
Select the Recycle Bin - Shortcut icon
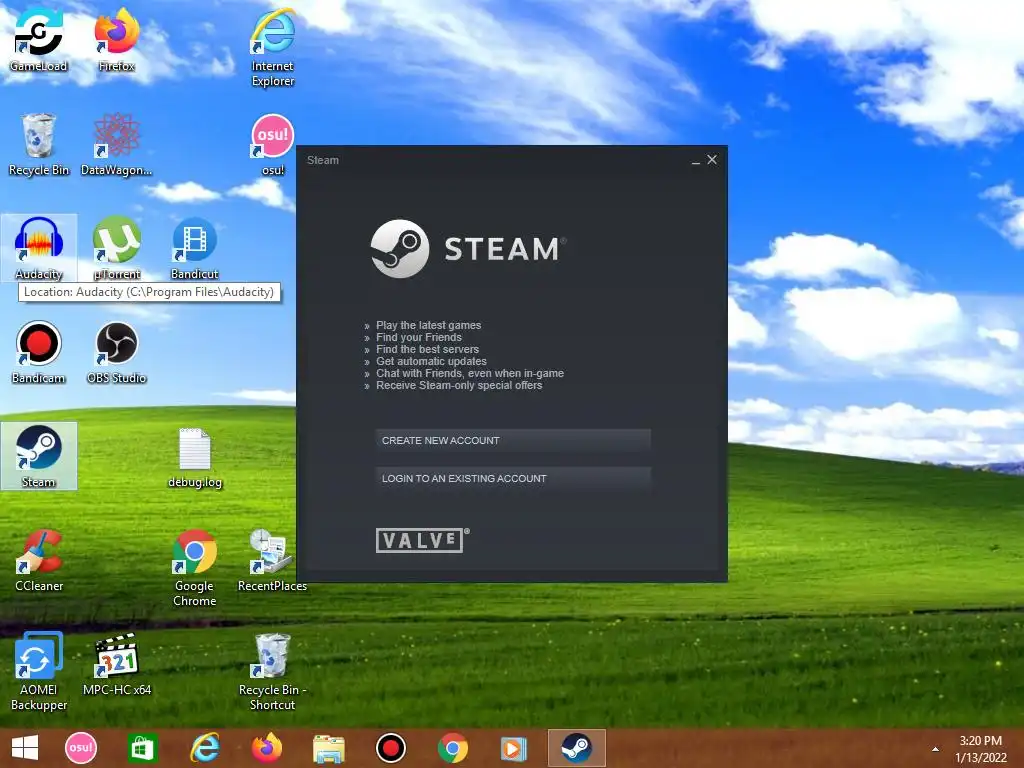point(272,671)
